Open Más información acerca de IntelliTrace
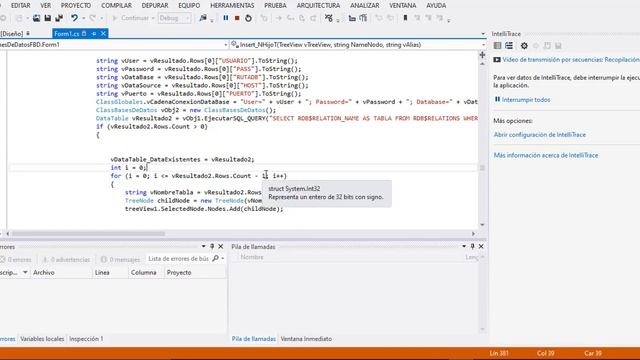The width and height of the screenshot is (640, 360). pyautogui.click(x=546, y=155)
